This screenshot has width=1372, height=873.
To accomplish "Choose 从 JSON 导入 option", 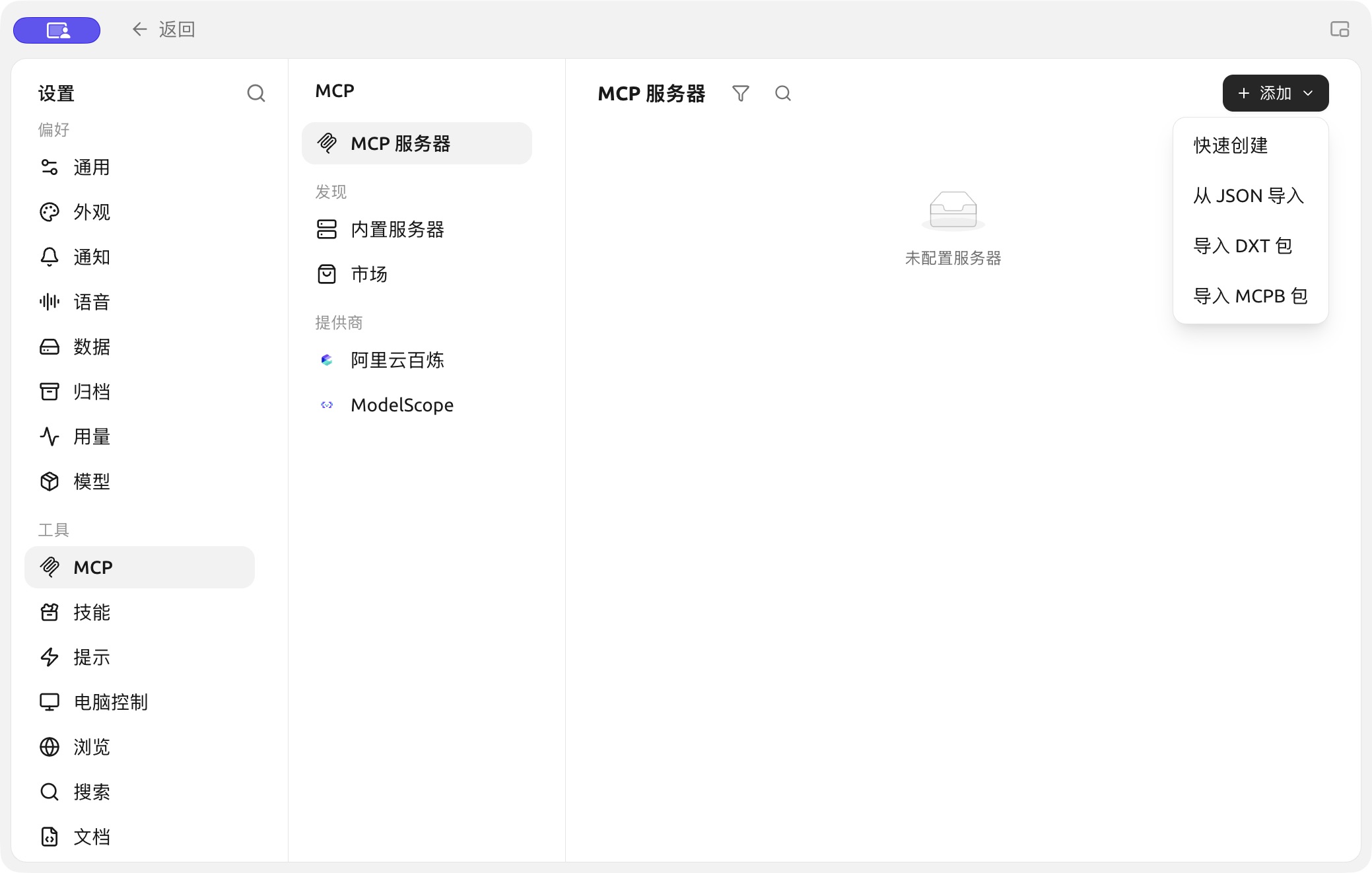I will (1251, 195).
